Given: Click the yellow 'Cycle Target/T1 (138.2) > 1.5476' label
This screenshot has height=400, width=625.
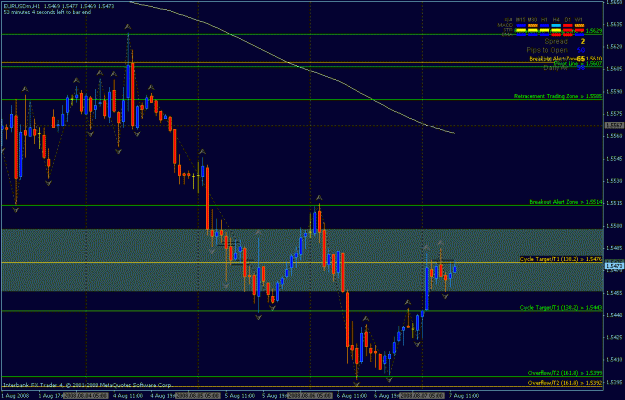Looking at the screenshot, I should [561, 259].
